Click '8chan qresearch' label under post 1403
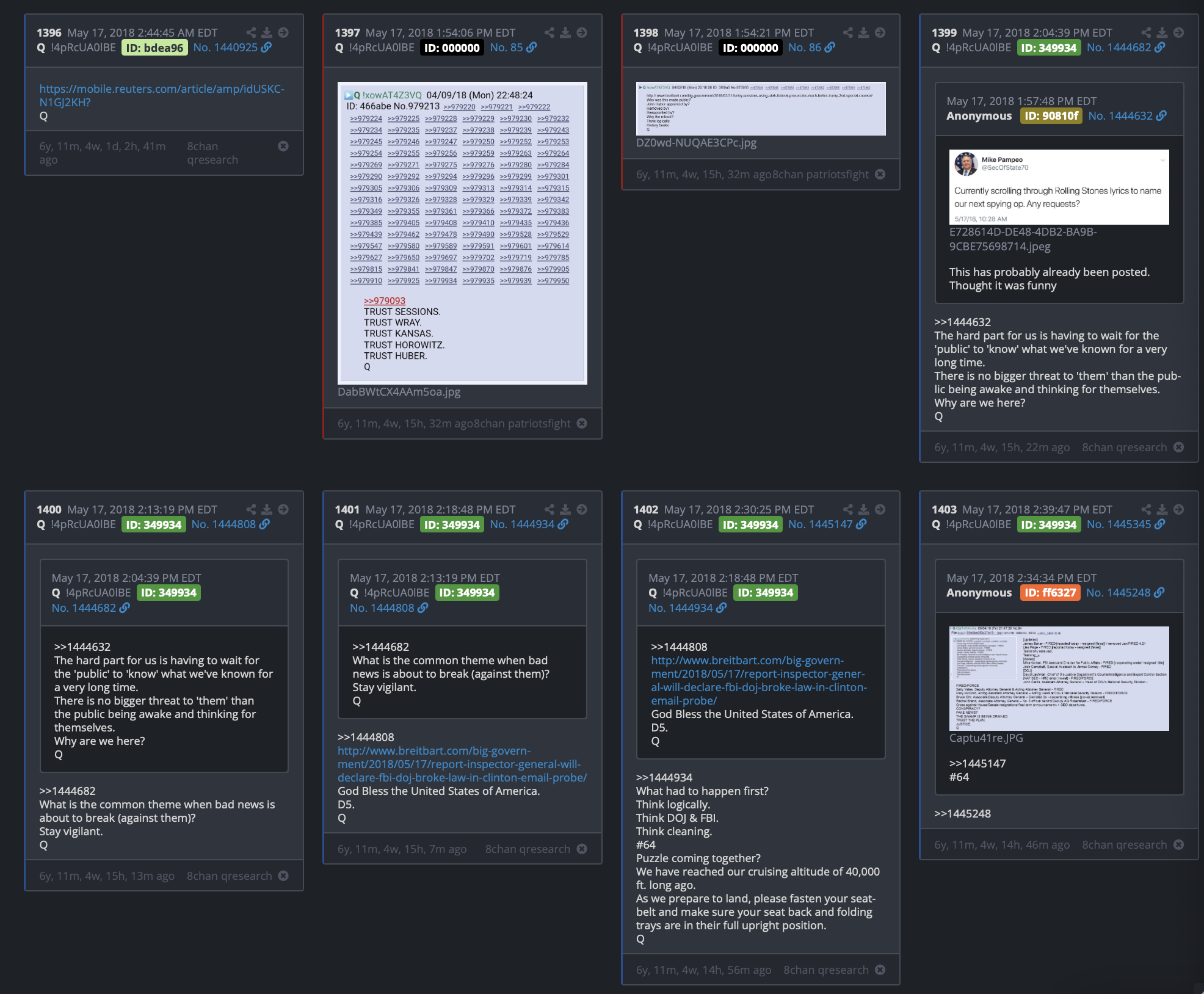This screenshot has height=994, width=1204. tap(1125, 845)
